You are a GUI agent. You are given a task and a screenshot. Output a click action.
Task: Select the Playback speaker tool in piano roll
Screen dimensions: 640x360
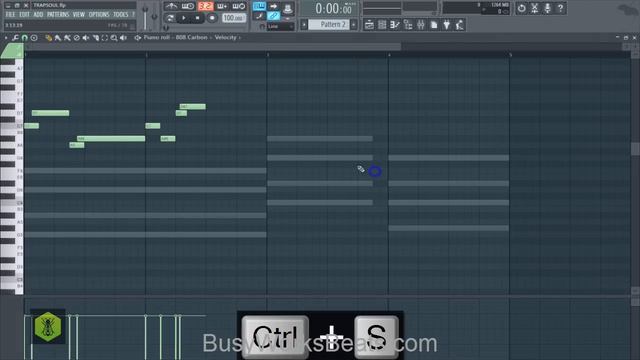(123, 38)
